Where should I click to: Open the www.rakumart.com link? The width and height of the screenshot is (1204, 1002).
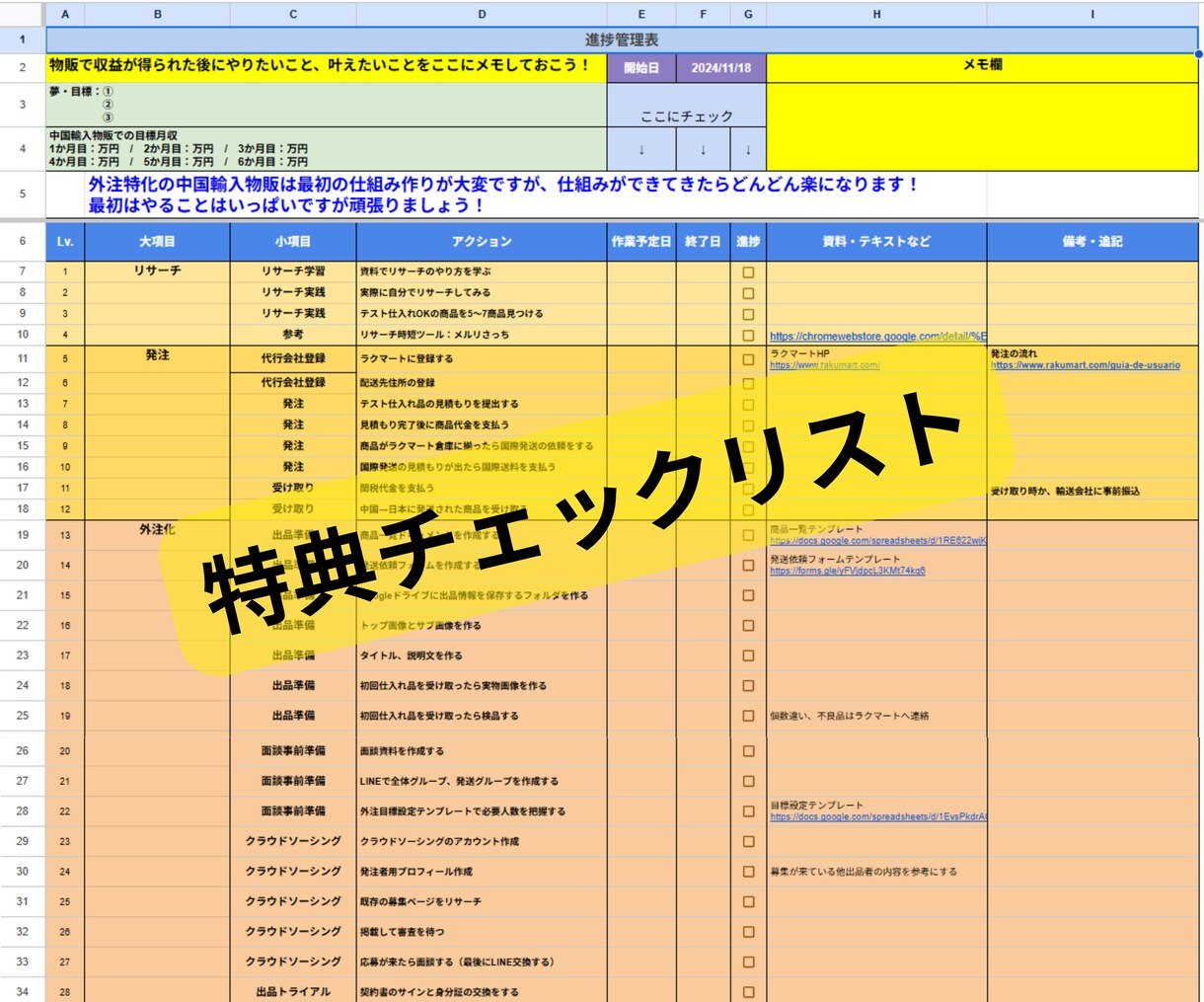coord(824,365)
